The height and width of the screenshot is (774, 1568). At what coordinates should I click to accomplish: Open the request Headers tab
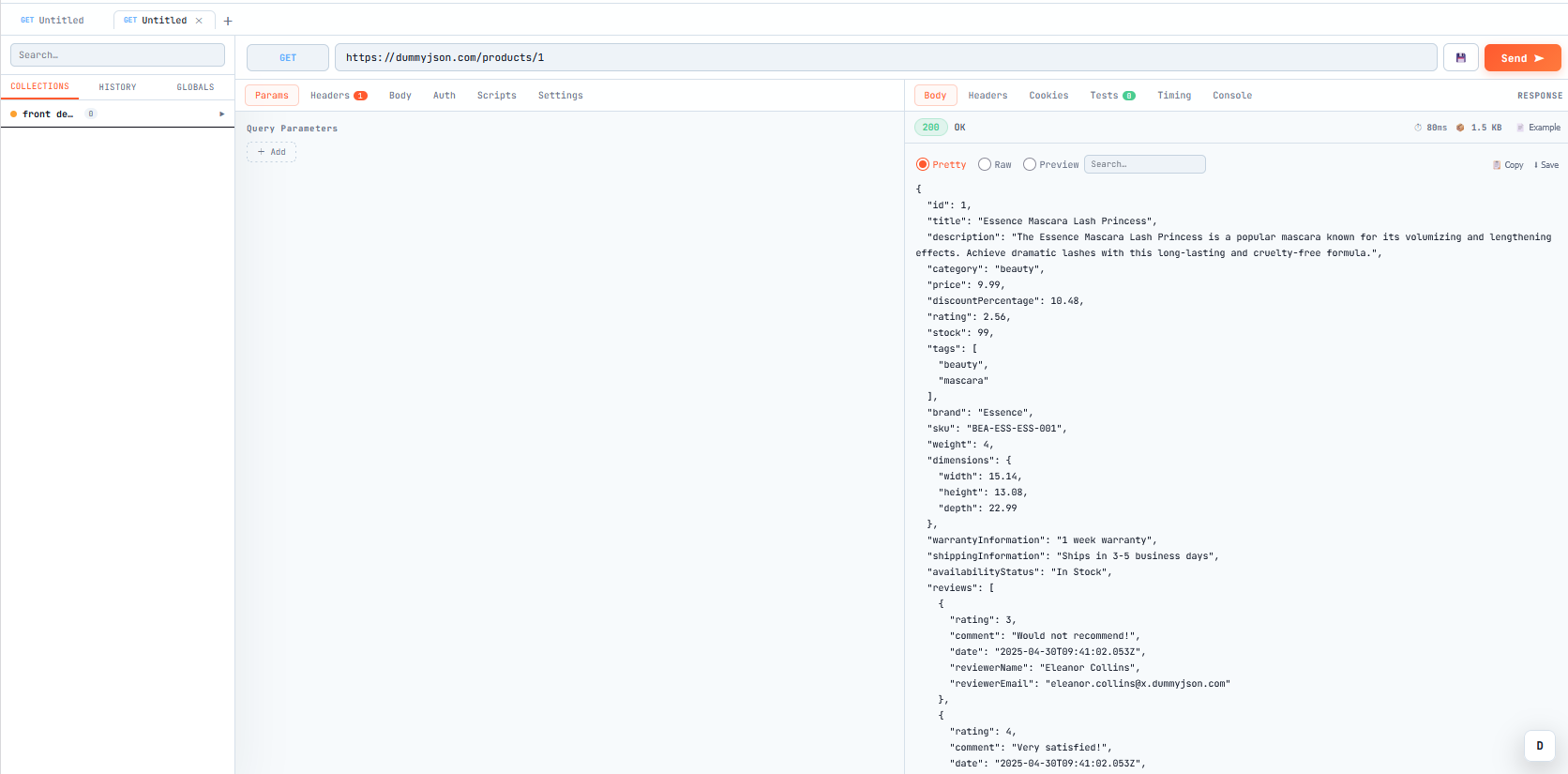coord(339,95)
